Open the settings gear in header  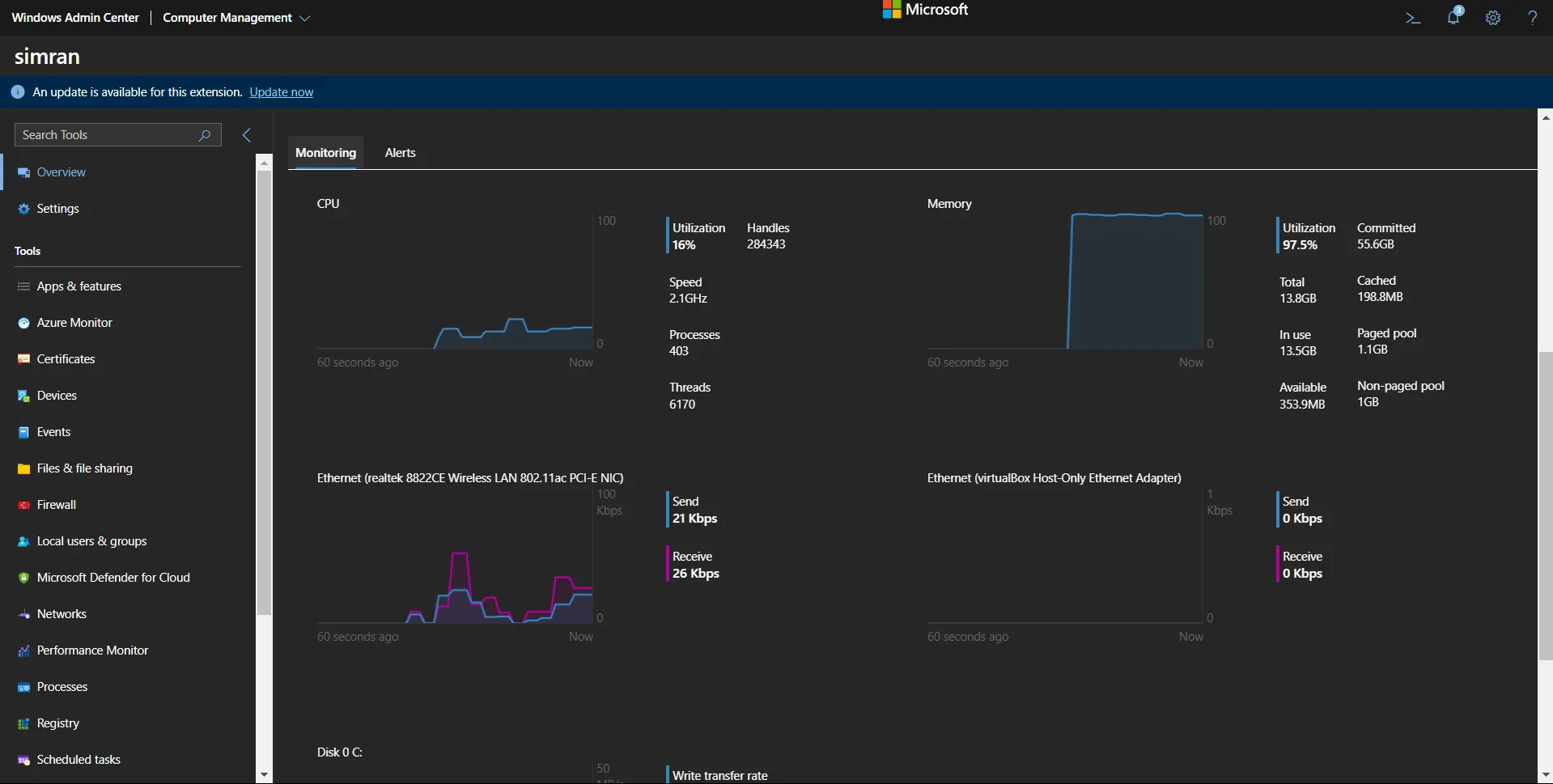tap(1493, 18)
